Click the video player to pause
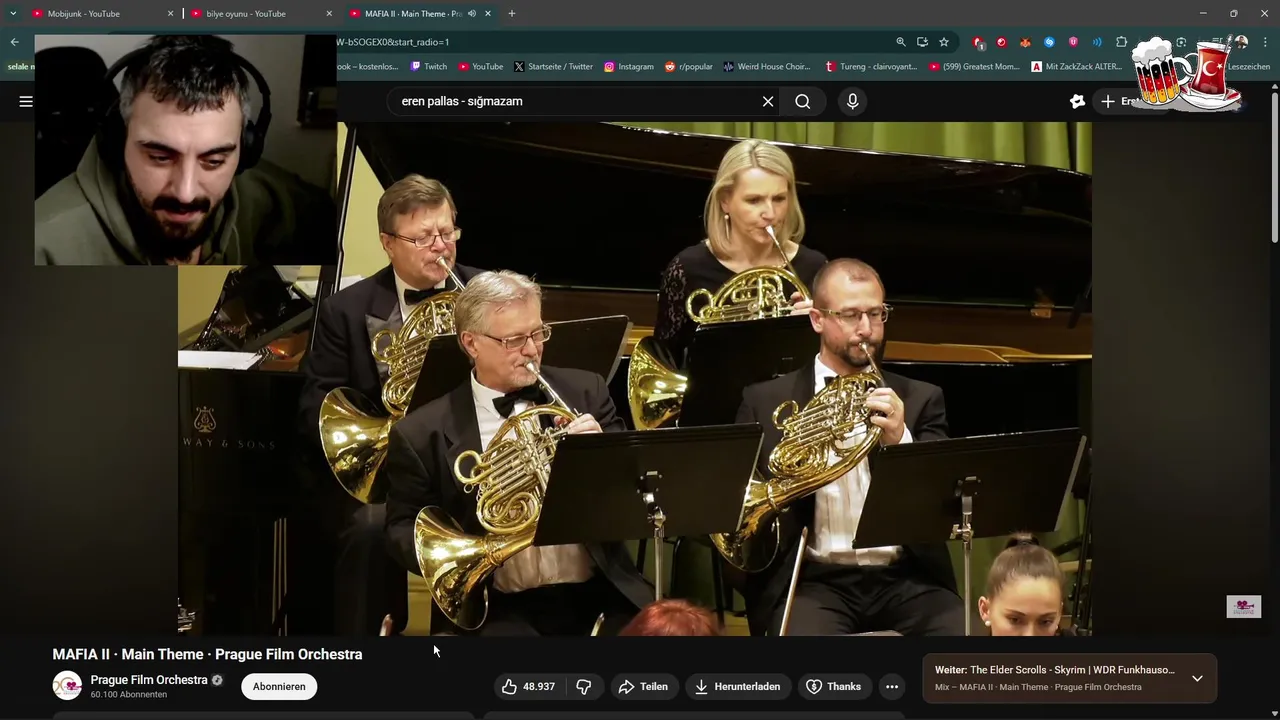The width and height of the screenshot is (1280, 720). pos(634,378)
